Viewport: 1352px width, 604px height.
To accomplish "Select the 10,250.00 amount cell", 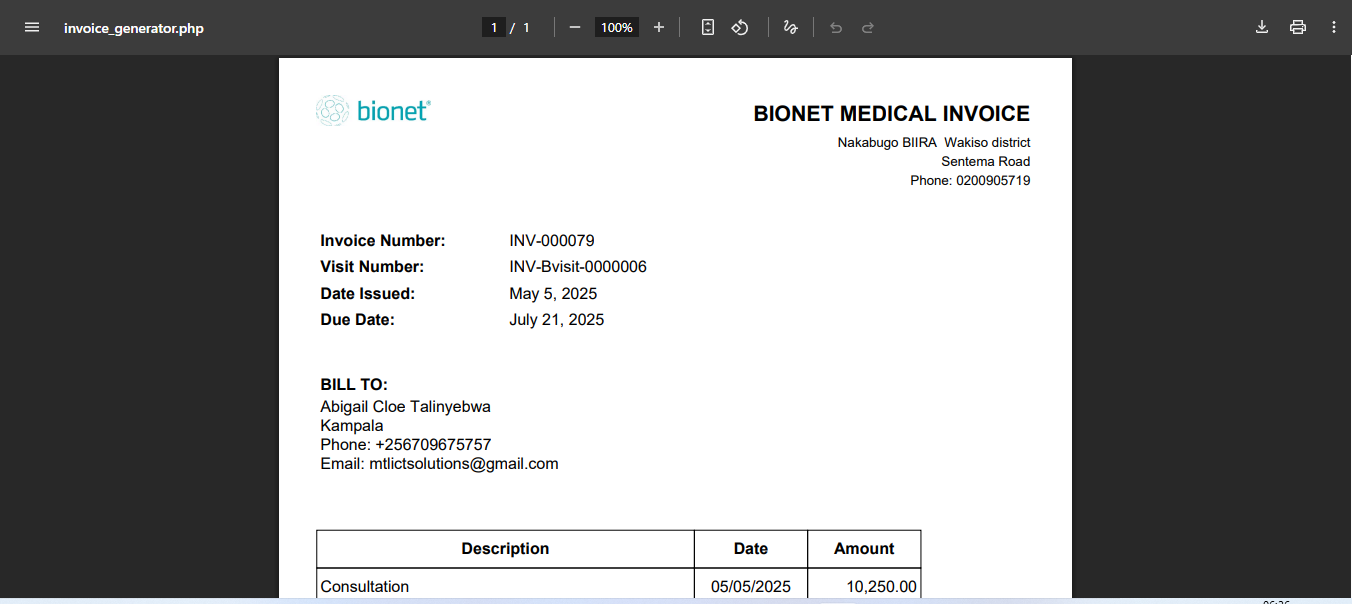I will point(864,586).
